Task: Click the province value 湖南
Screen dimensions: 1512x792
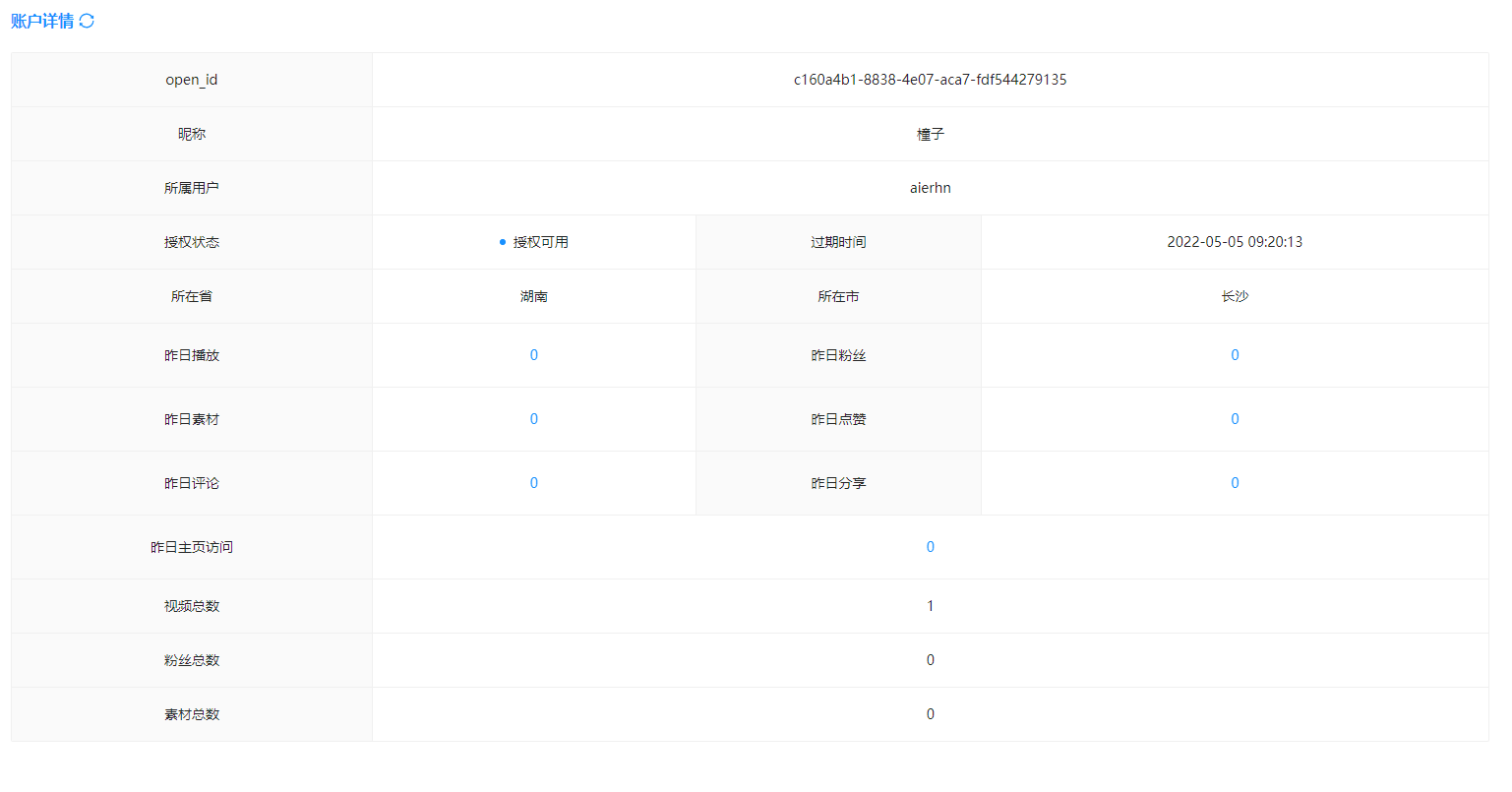Action: click(534, 296)
